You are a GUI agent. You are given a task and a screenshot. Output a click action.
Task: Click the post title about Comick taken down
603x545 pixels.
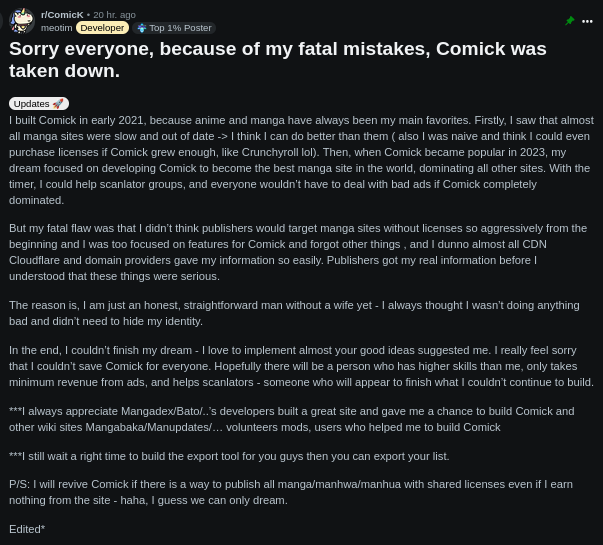(278, 59)
